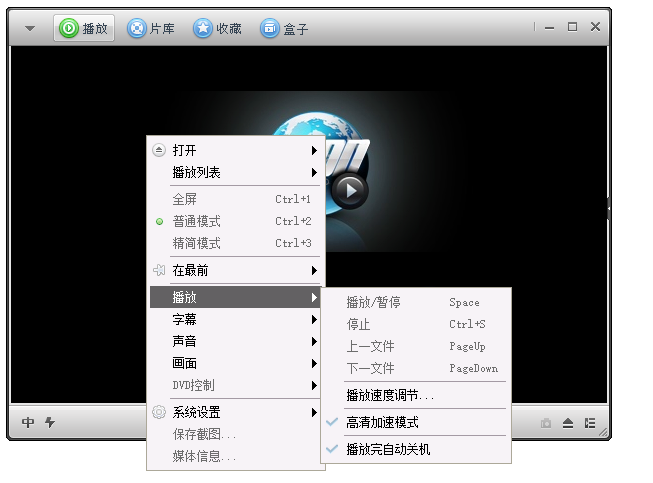Image resolution: width=653 pixels, height=483 pixels.
Task: Click the 打开 menu label
Action: pos(184,150)
